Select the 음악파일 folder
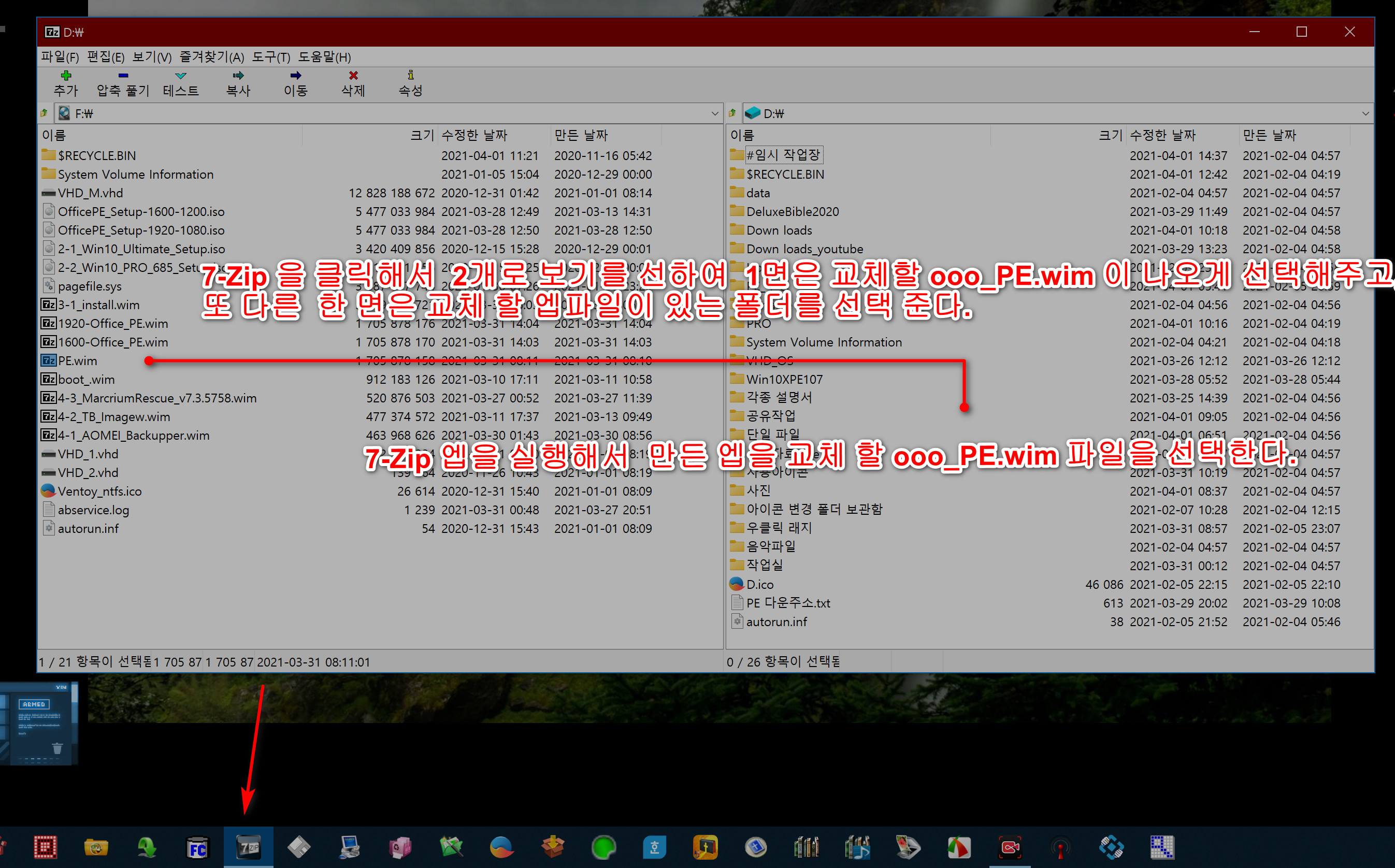The image size is (1395, 868). pos(771,547)
